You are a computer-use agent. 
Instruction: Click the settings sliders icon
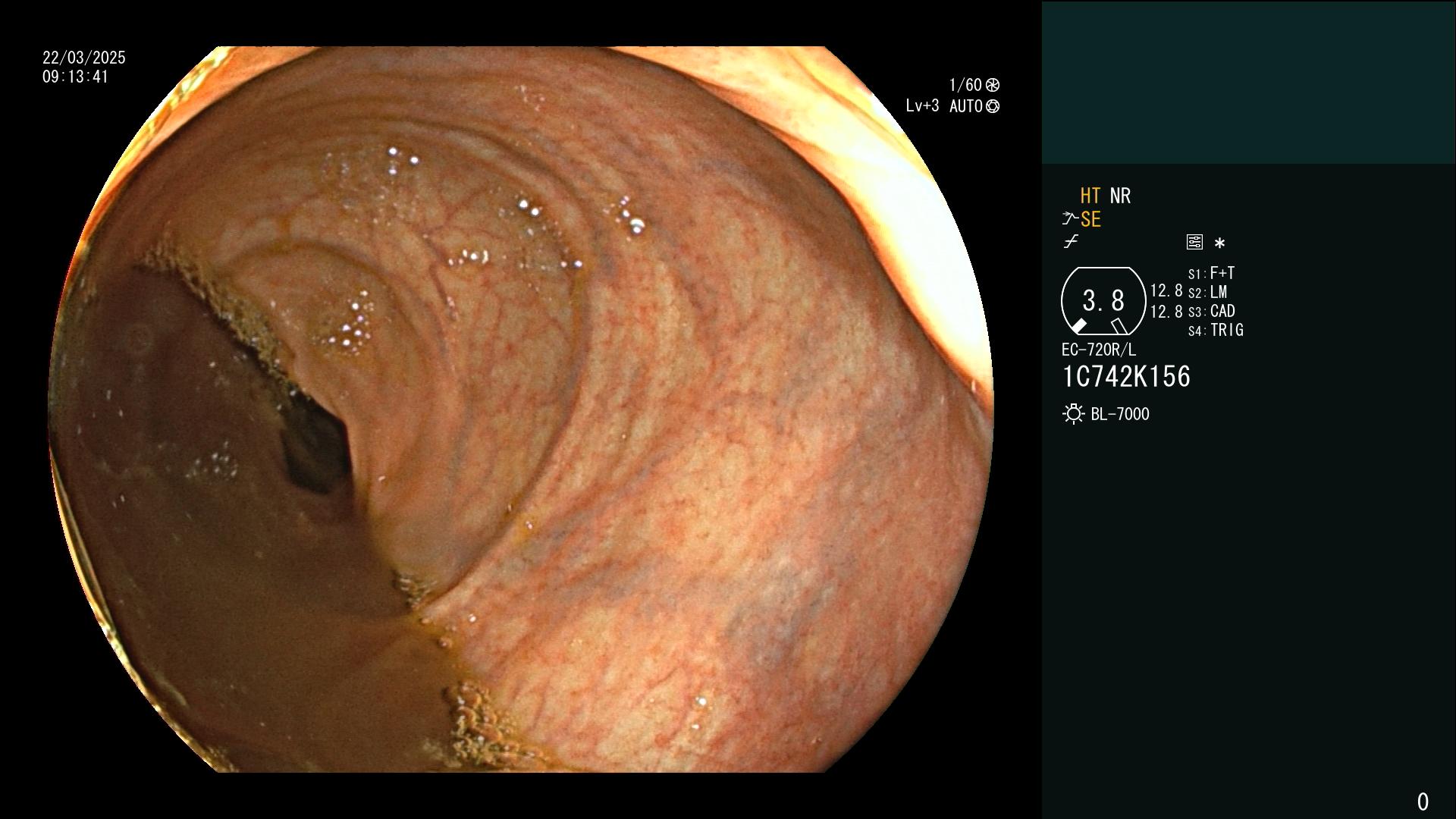pyautogui.click(x=1194, y=243)
